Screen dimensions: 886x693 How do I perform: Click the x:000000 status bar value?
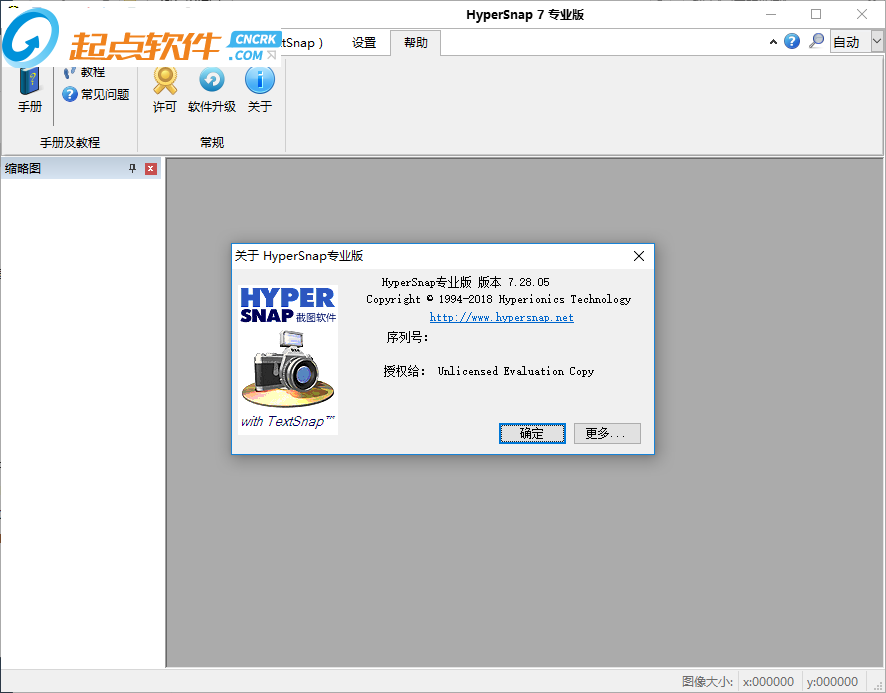[x=768, y=682]
